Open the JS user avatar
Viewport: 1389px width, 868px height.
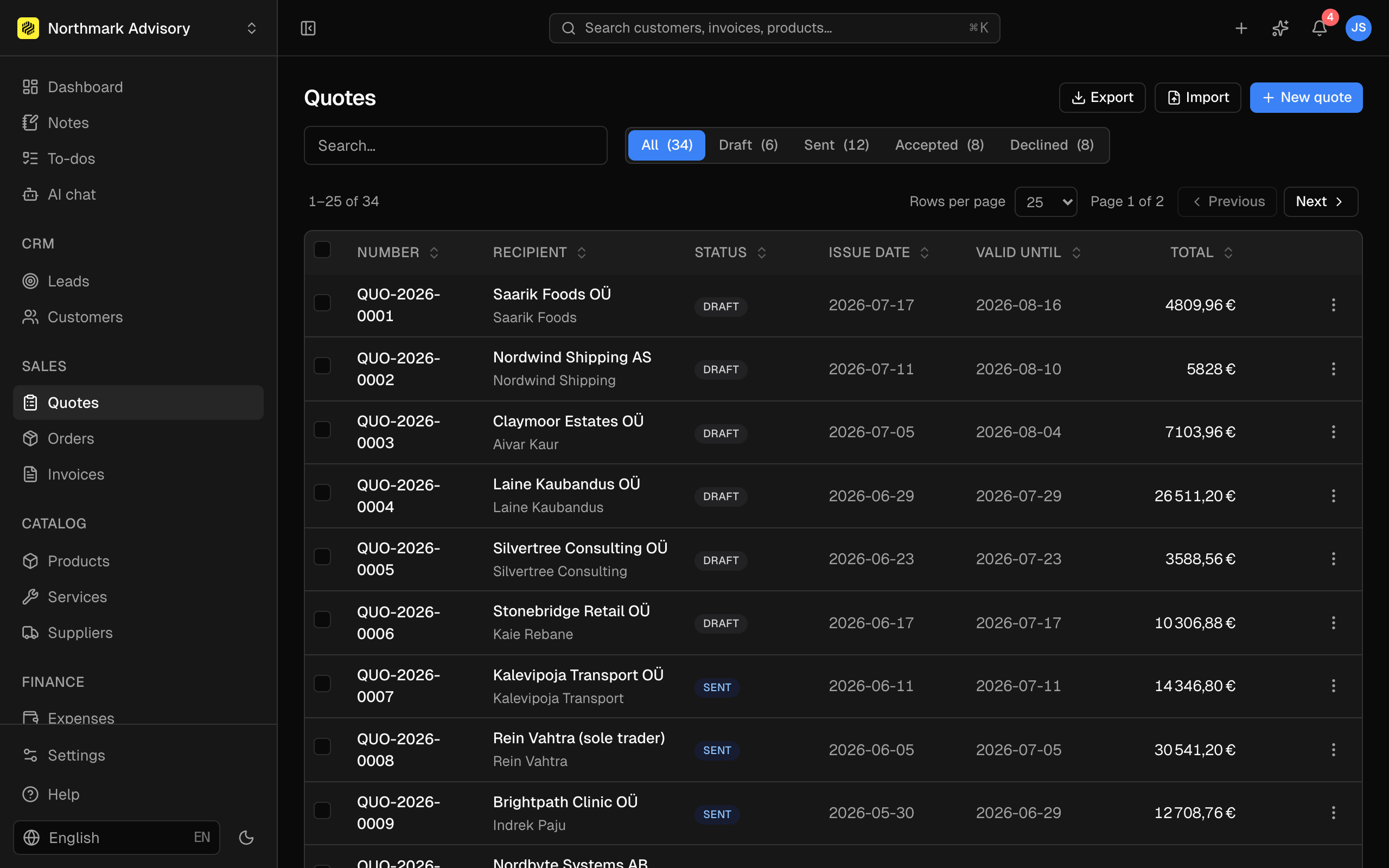[1359, 28]
